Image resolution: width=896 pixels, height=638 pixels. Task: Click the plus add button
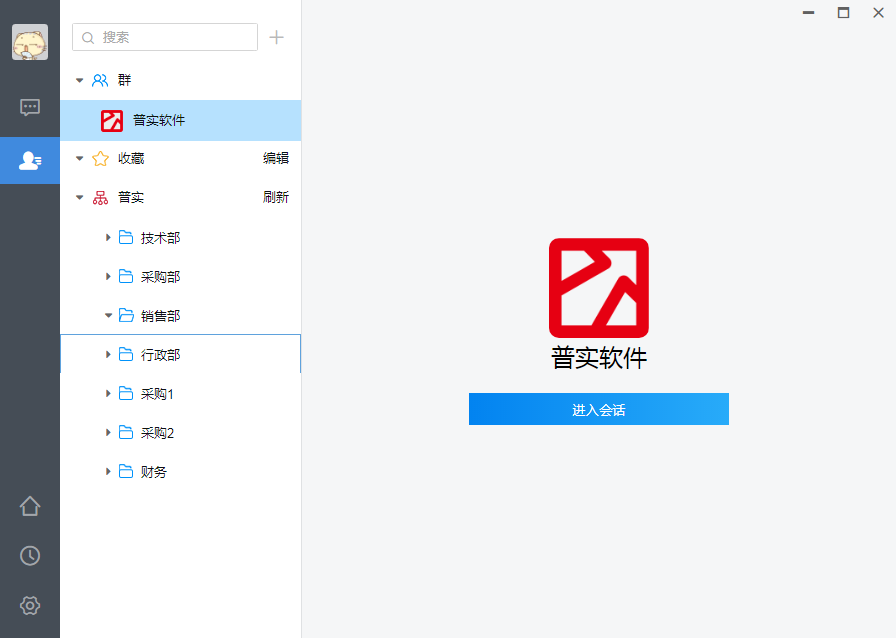[277, 37]
